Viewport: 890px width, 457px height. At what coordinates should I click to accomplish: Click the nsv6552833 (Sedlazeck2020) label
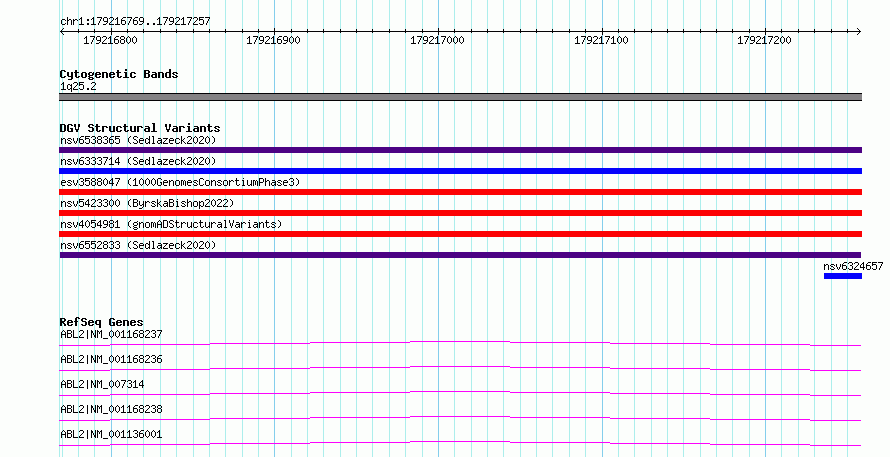[x=138, y=245]
